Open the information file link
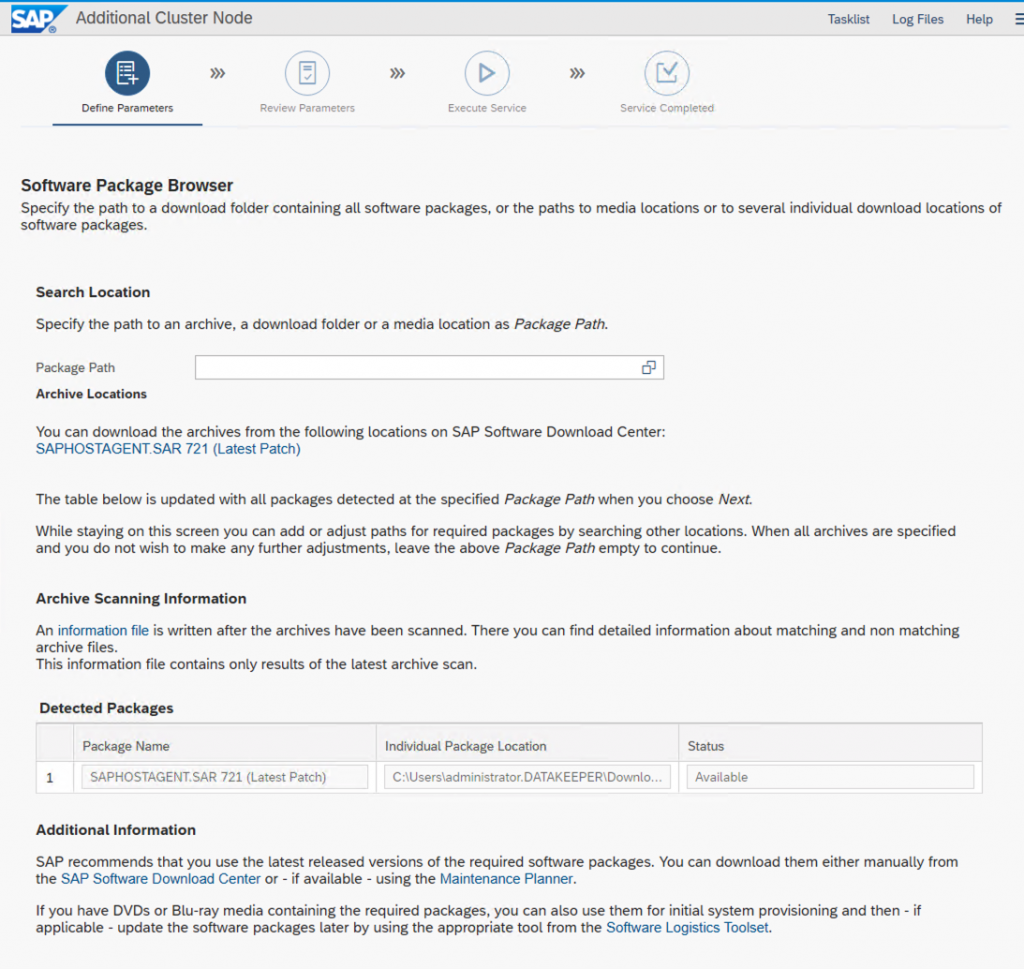Image resolution: width=1024 pixels, height=969 pixels. (103, 631)
